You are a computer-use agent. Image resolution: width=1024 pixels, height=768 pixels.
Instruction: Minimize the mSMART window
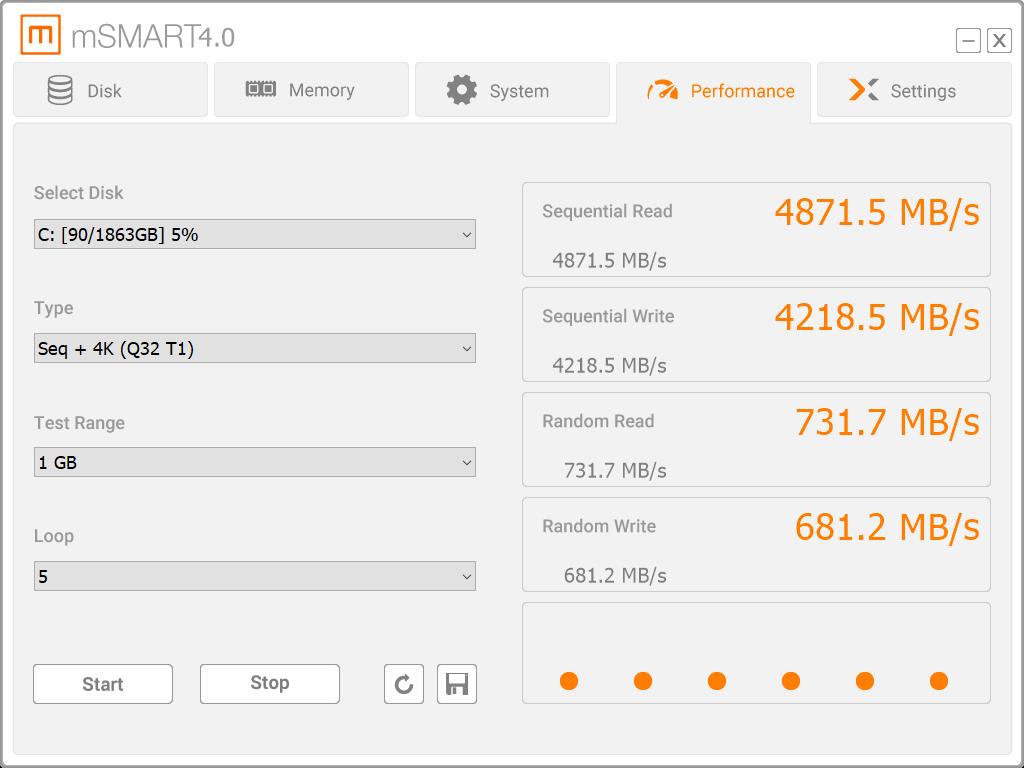(968, 40)
